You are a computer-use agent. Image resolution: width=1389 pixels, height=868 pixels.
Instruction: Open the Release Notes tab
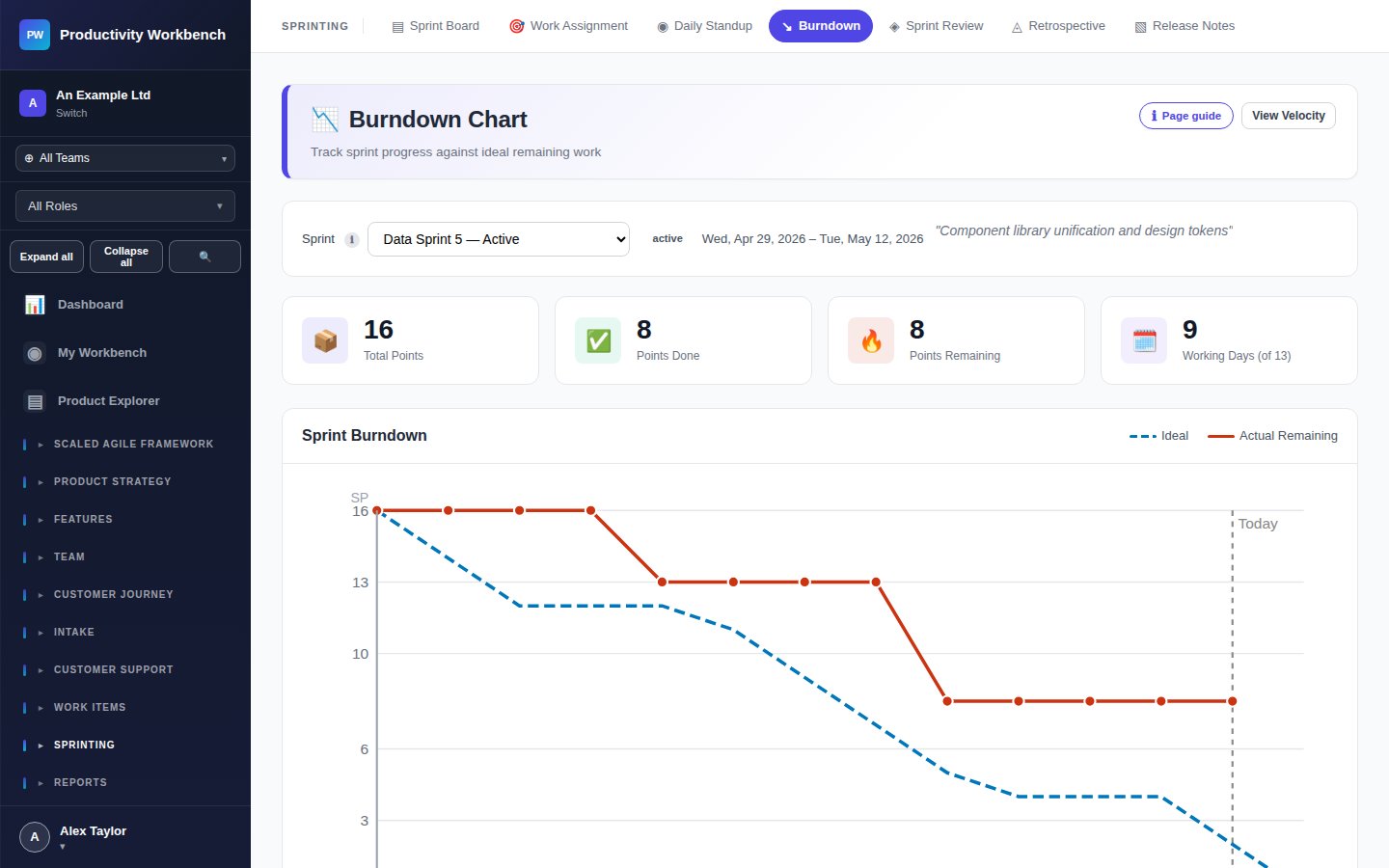tap(1185, 26)
